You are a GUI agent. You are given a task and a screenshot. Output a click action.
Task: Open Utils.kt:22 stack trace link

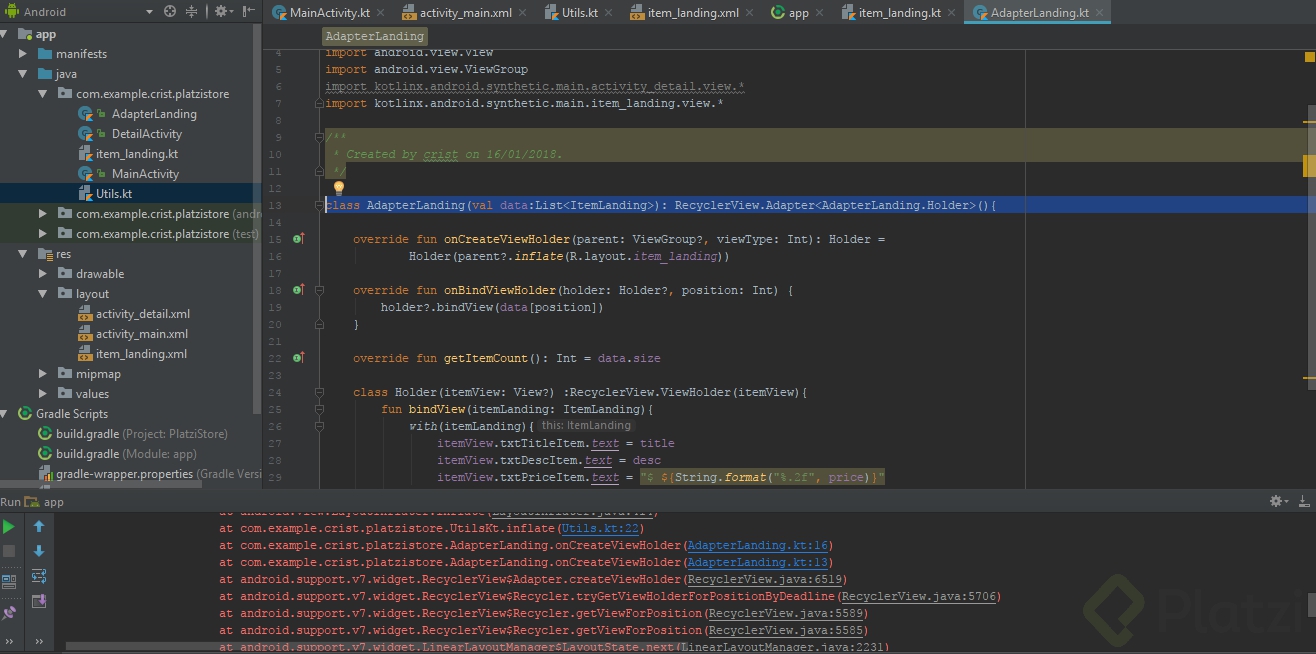(x=601, y=528)
